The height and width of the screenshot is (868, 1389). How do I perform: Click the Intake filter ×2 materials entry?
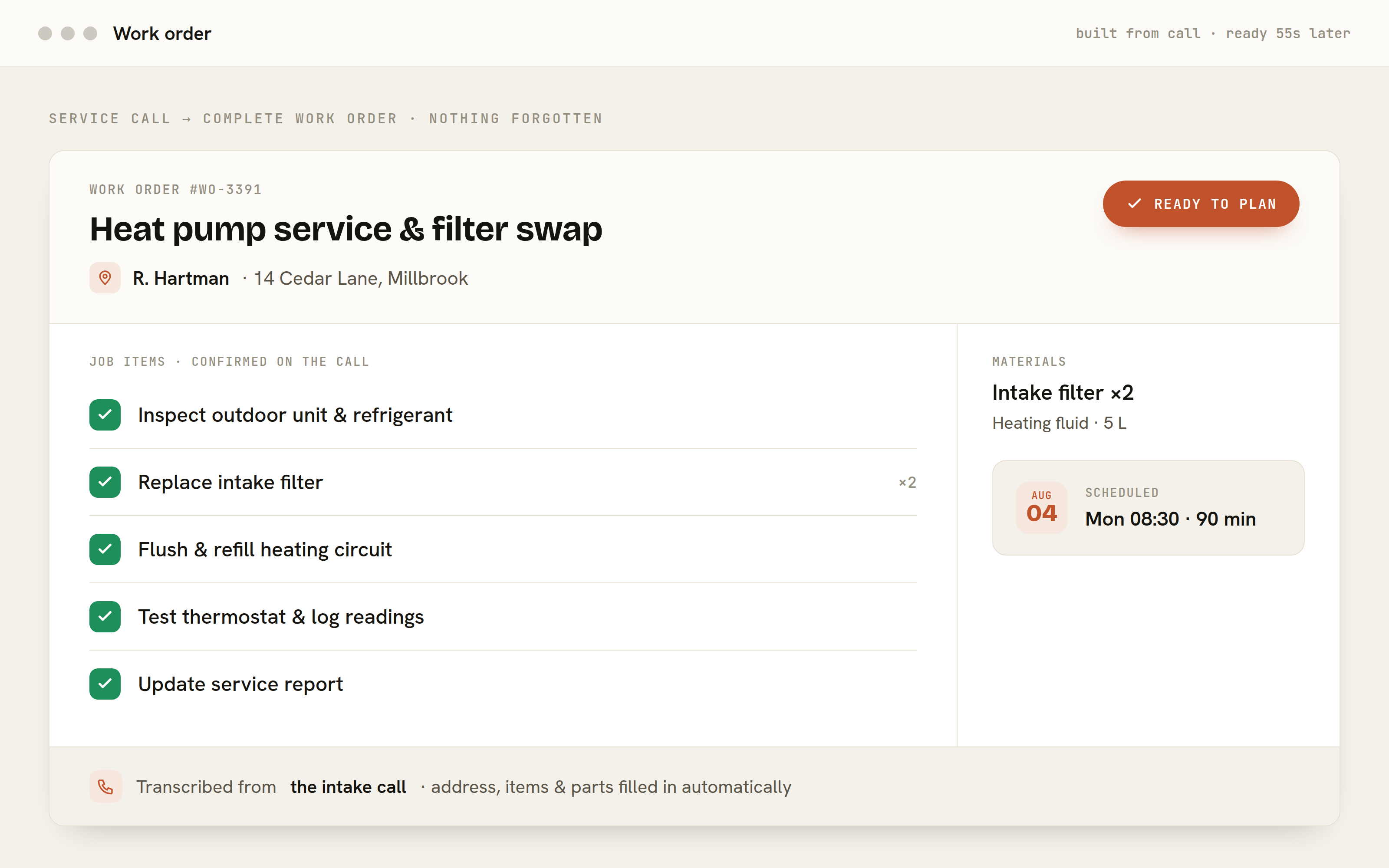click(x=1063, y=393)
